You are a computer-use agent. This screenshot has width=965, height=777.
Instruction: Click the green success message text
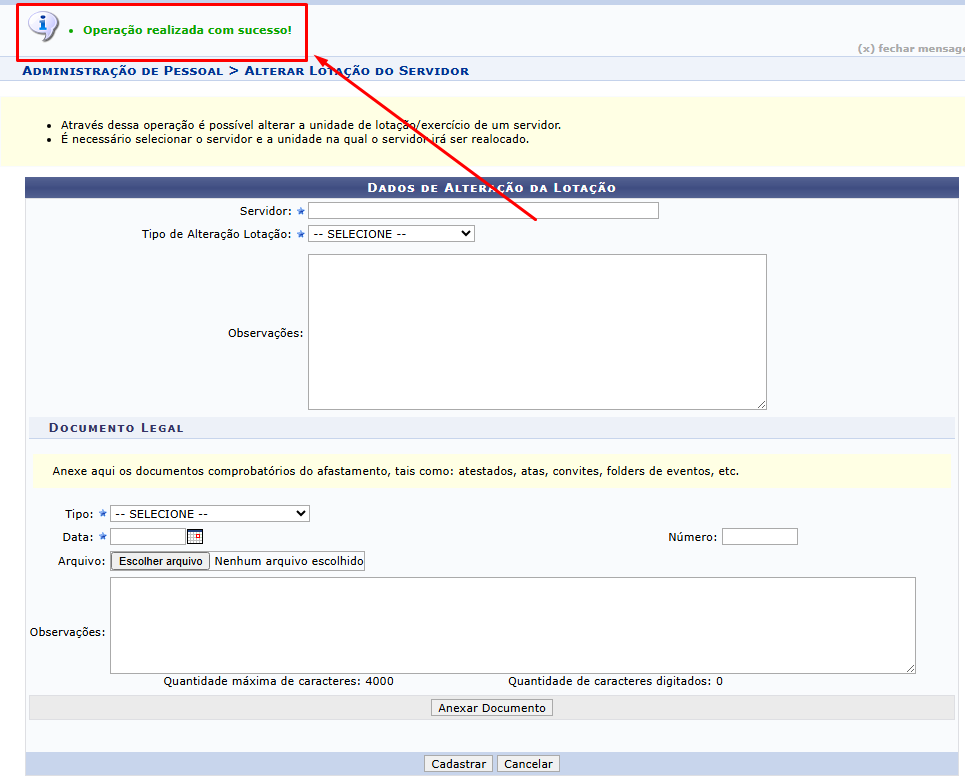coord(187,30)
